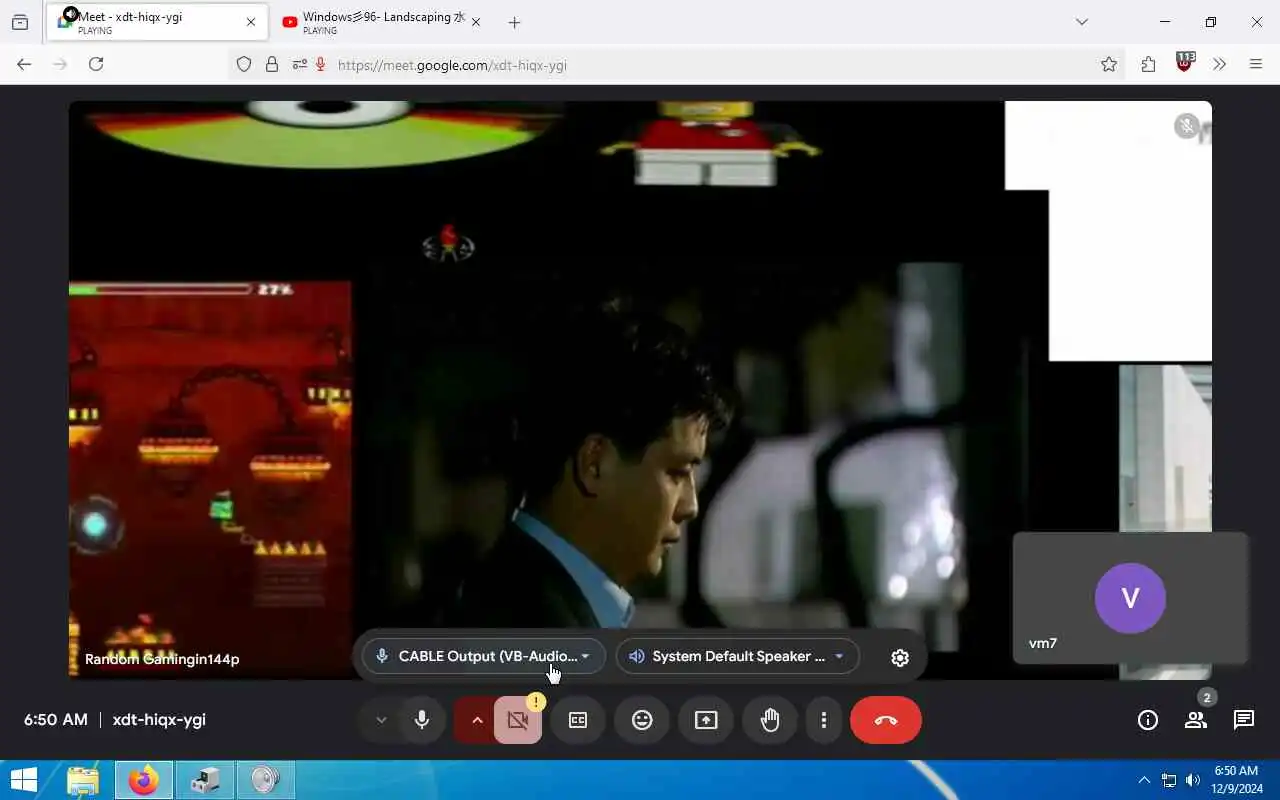The width and height of the screenshot is (1280, 800).
Task: Open taskbar clock and date
Action: (x=1235, y=780)
